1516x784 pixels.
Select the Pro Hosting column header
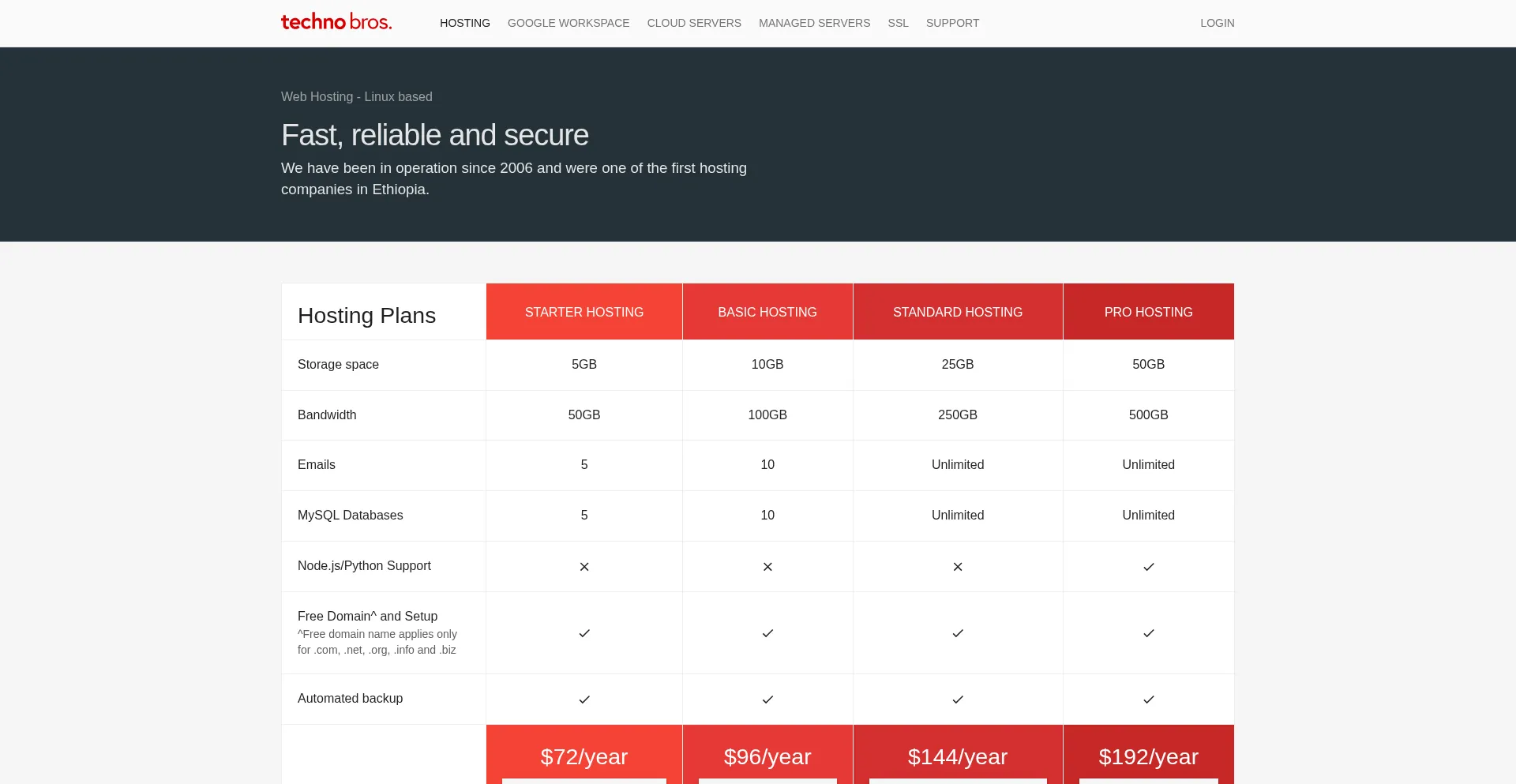pos(1148,312)
